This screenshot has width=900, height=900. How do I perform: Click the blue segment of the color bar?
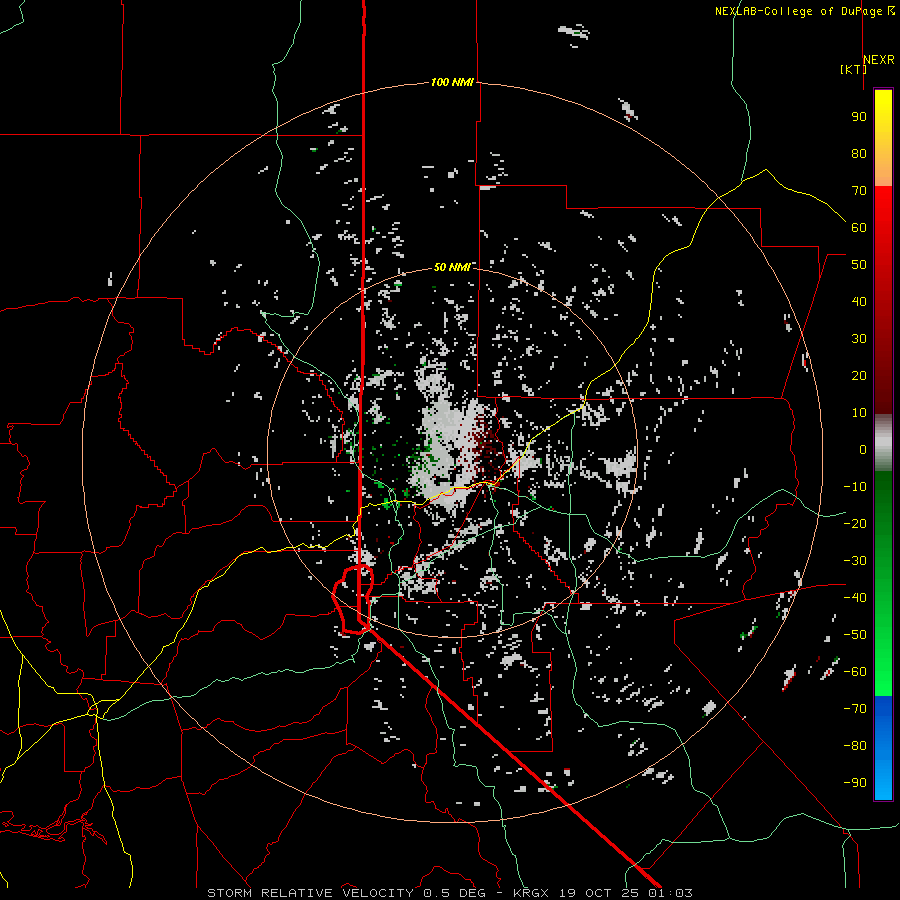pos(883,748)
